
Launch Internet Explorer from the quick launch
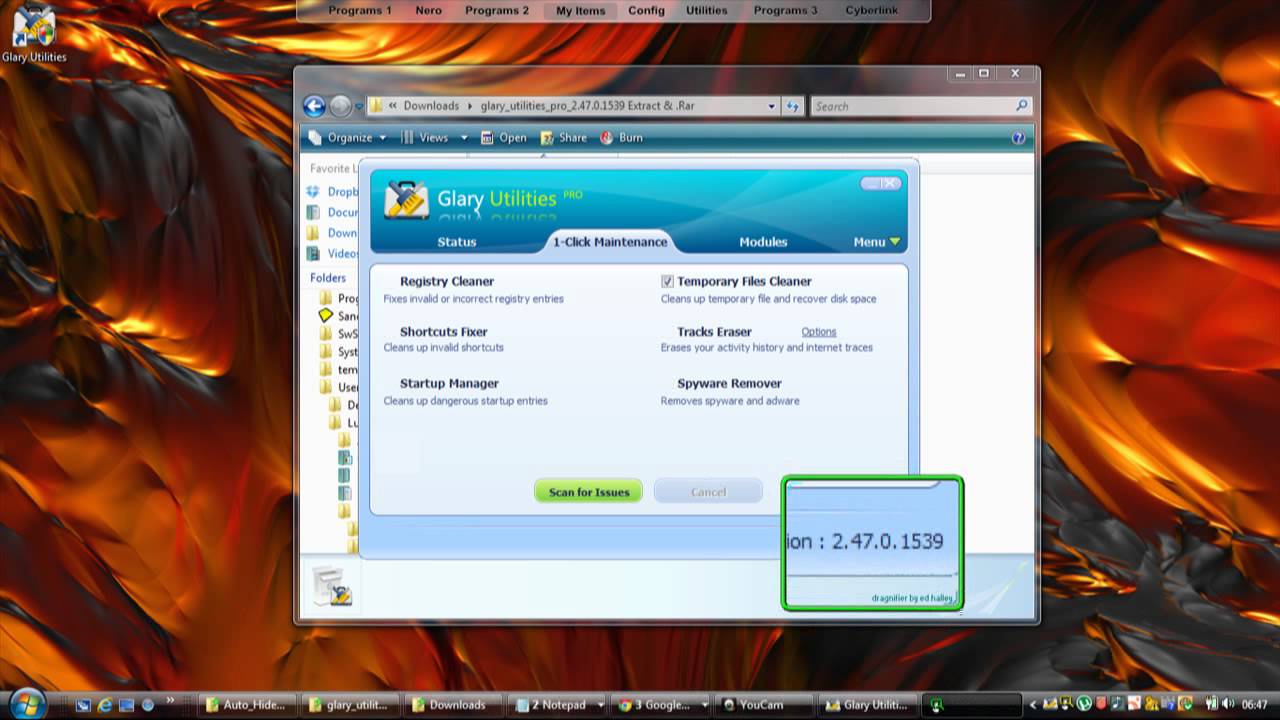coord(104,705)
